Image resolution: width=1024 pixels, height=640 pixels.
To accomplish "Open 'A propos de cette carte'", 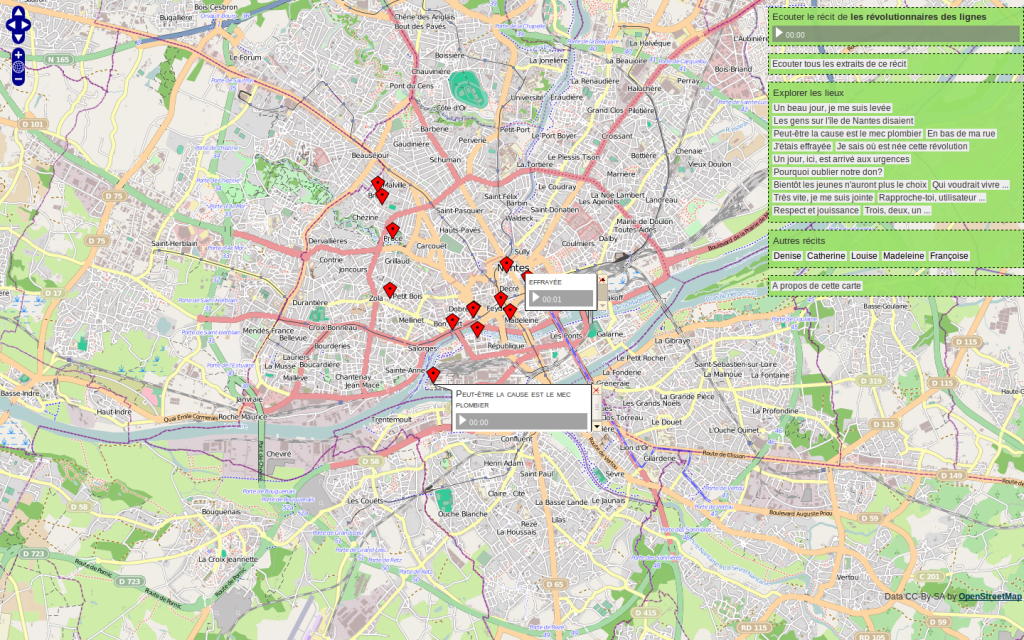I will coord(817,286).
